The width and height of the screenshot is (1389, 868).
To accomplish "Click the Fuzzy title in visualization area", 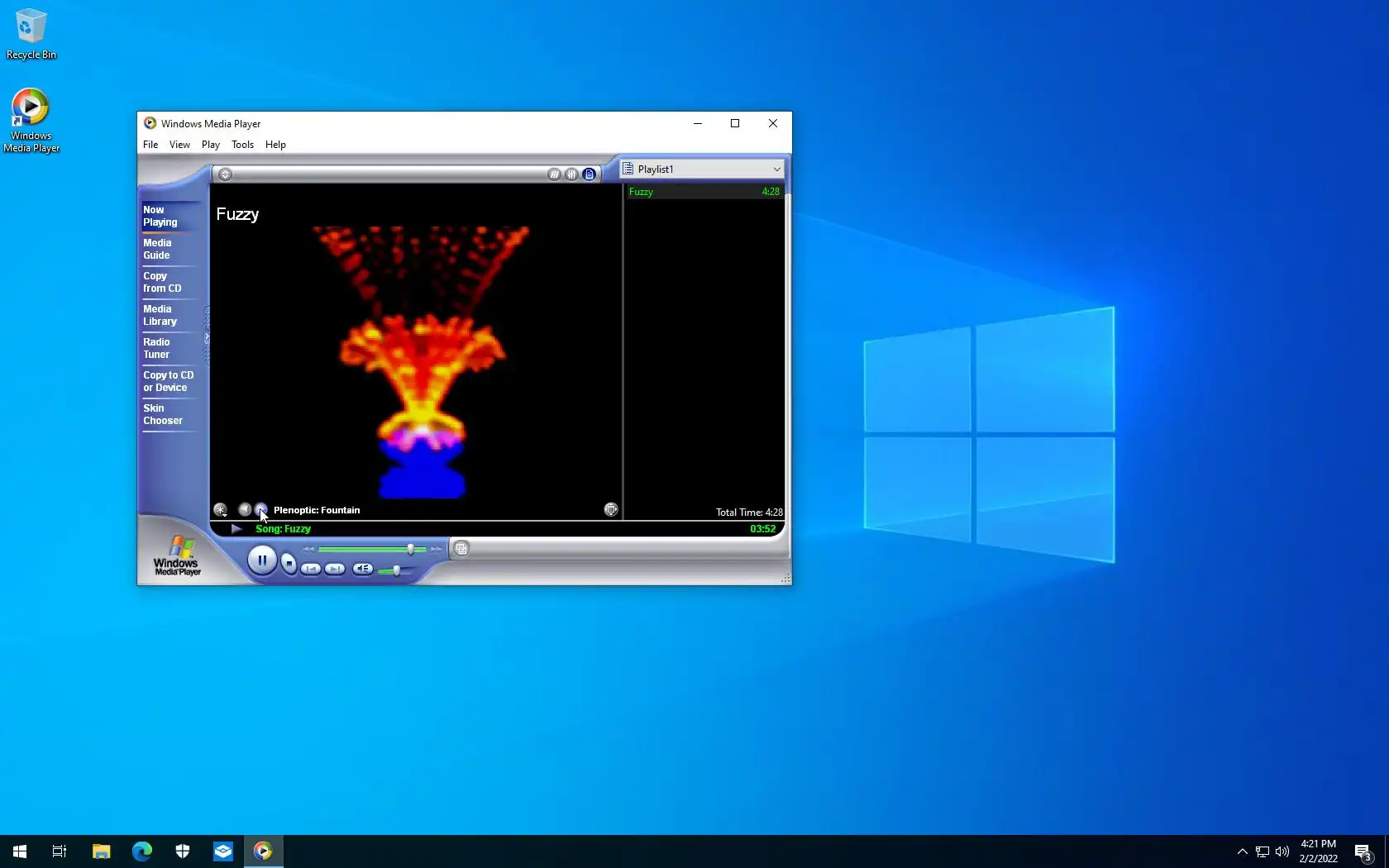I will click(x=237, y=214).
